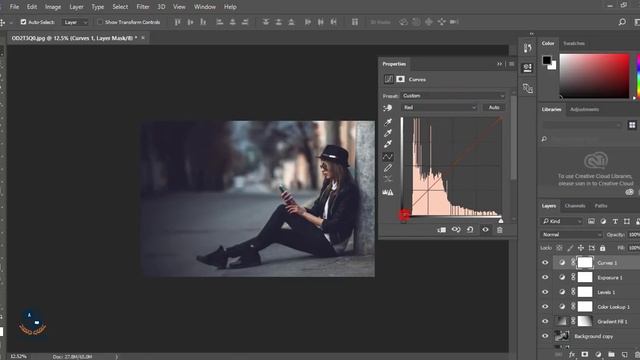Close the OD2T5Q0.jpg document tab
The height and width of the screenshot is (360, 640).
click(x=143, y=38)
